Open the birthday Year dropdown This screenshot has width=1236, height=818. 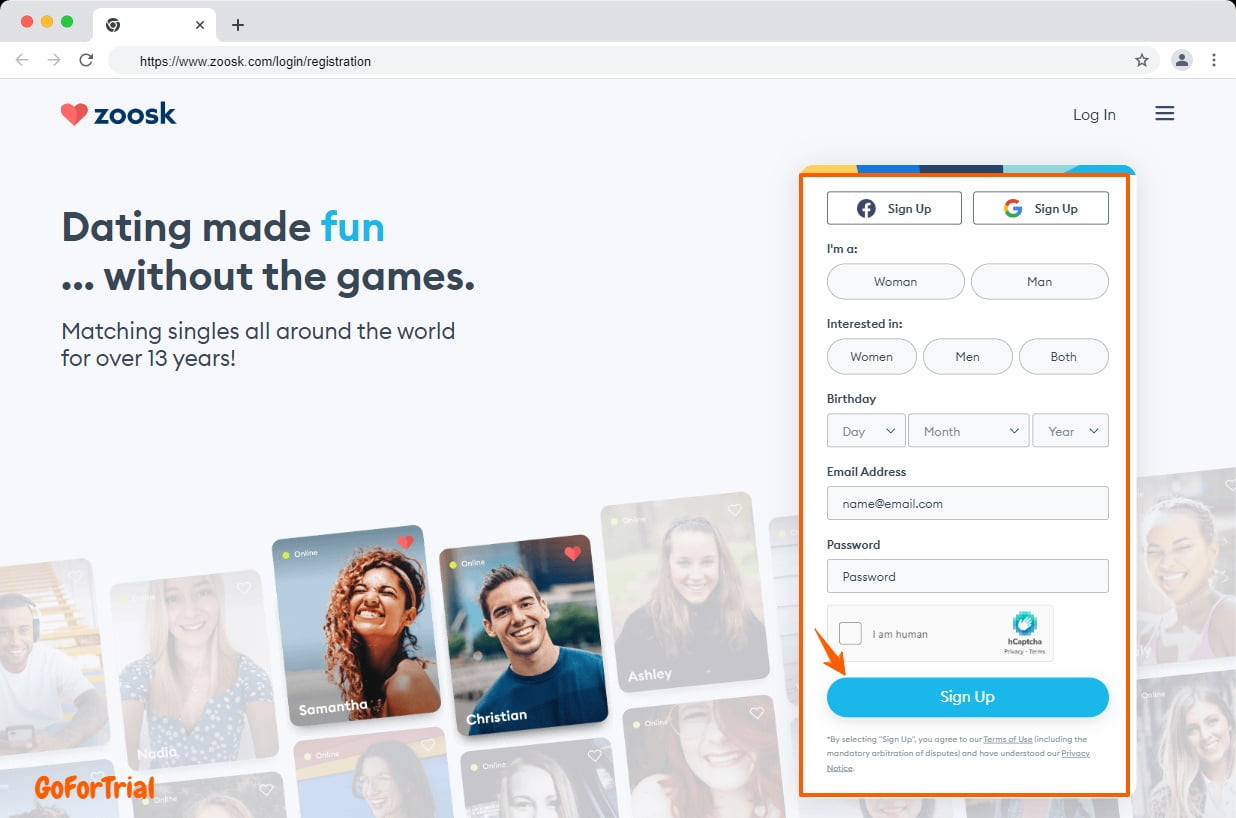(x=1071, y=431)
